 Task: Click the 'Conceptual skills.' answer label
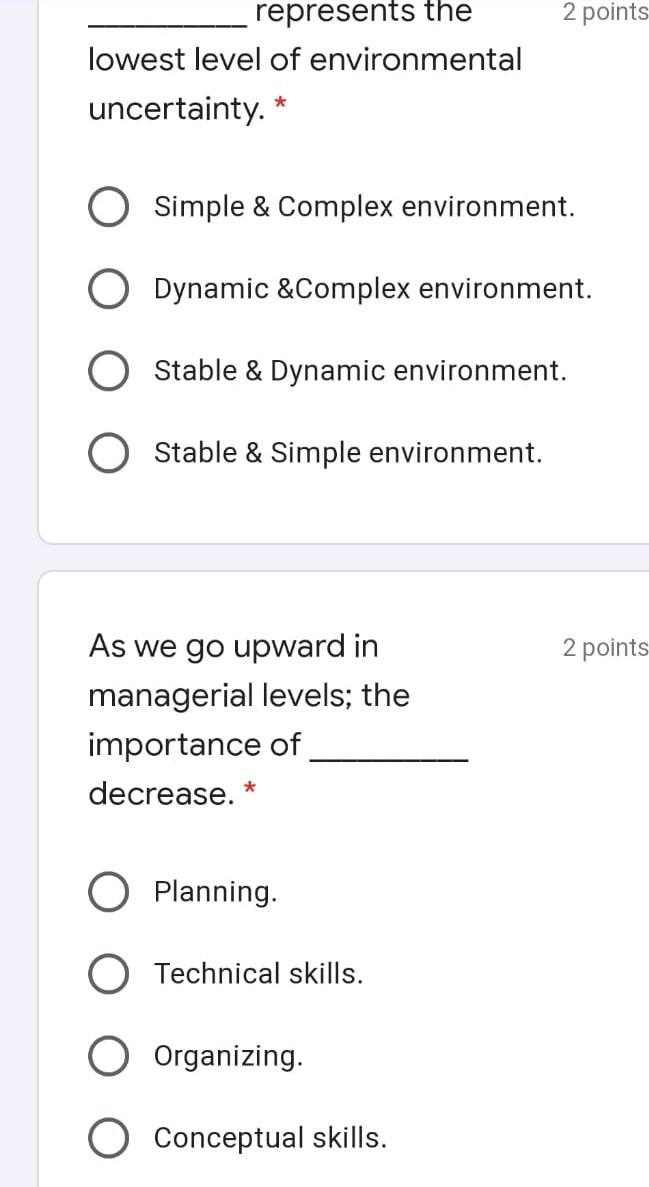point(270,1138)
